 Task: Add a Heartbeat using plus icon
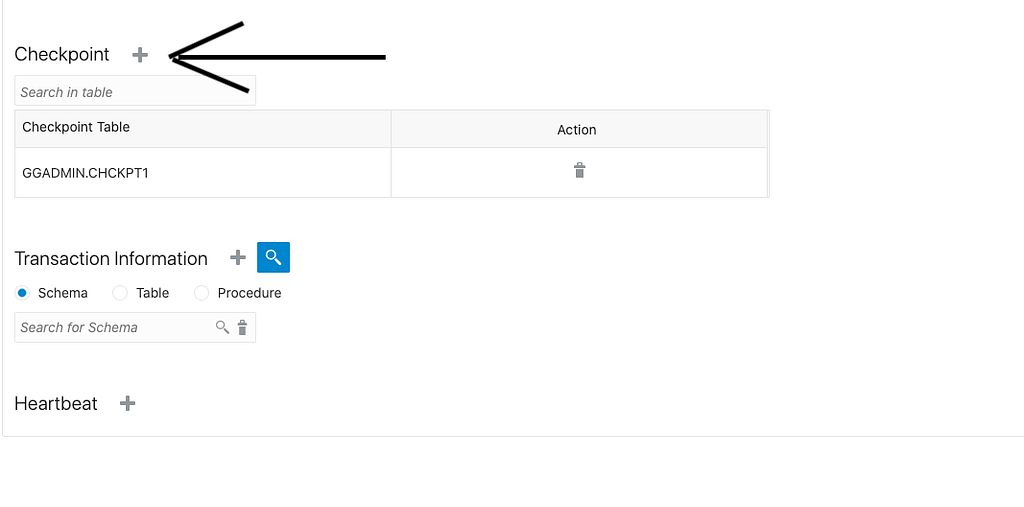tap(127, 403)
